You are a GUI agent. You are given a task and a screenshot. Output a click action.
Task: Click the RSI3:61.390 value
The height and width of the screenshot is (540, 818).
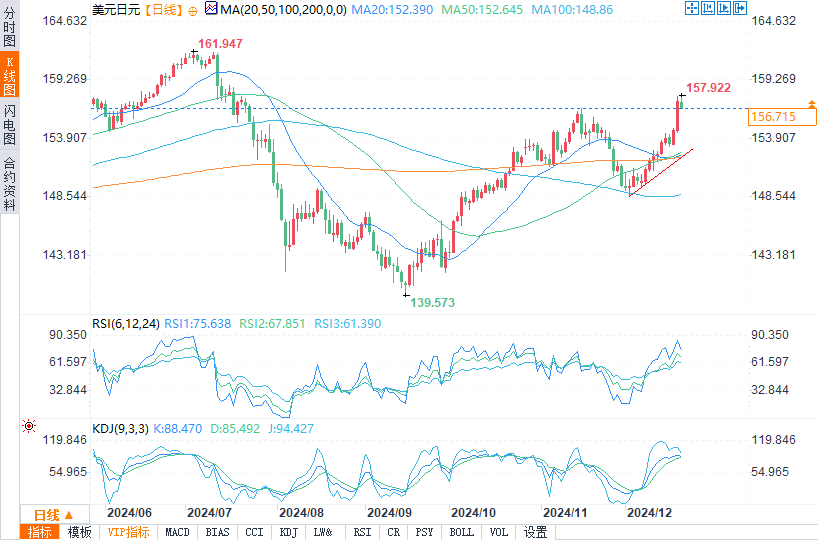click(347, 323)
